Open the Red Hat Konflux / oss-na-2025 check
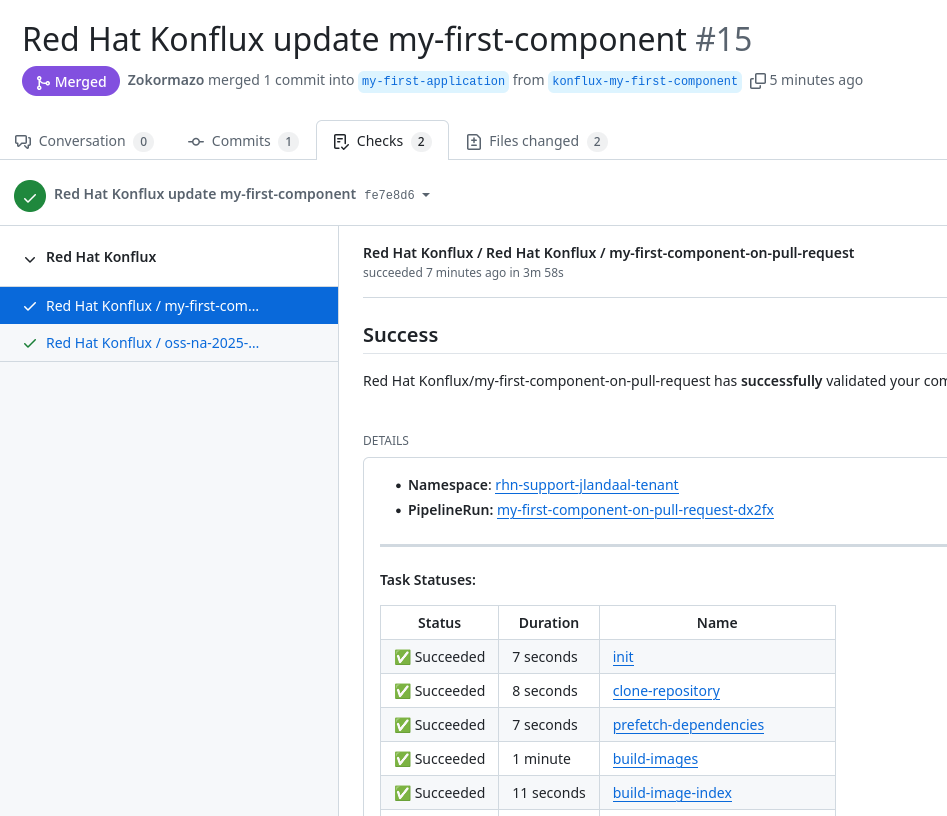 click(x=152, y=343)
